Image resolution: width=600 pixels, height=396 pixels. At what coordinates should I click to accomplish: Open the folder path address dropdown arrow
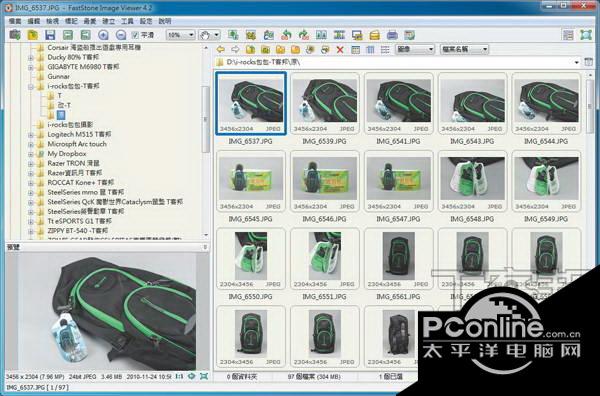pos(576,62)
